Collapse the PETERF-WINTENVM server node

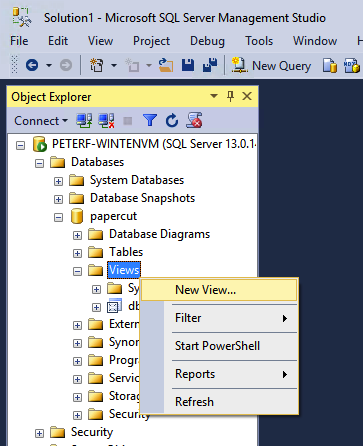point(21,145)
